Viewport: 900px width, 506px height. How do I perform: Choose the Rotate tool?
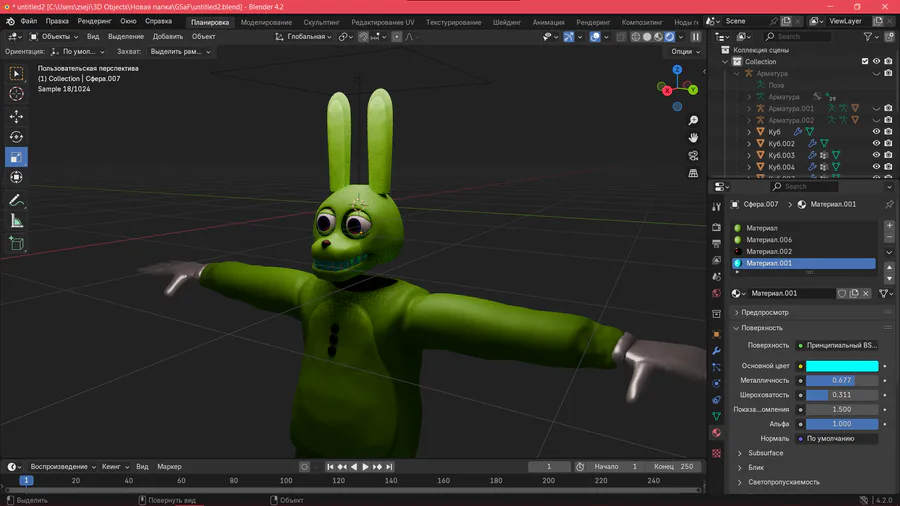click(x=16, y=137)
